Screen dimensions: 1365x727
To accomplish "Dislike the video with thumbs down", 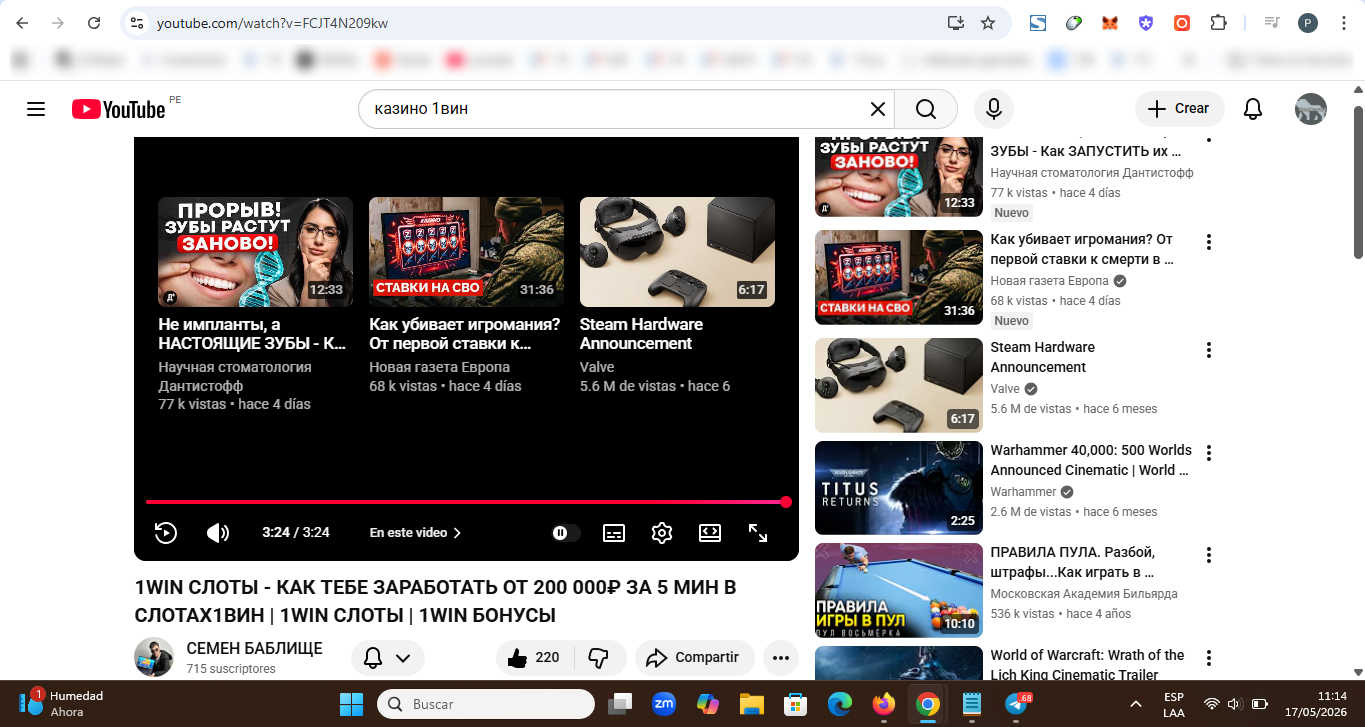I will pos(600,657).
